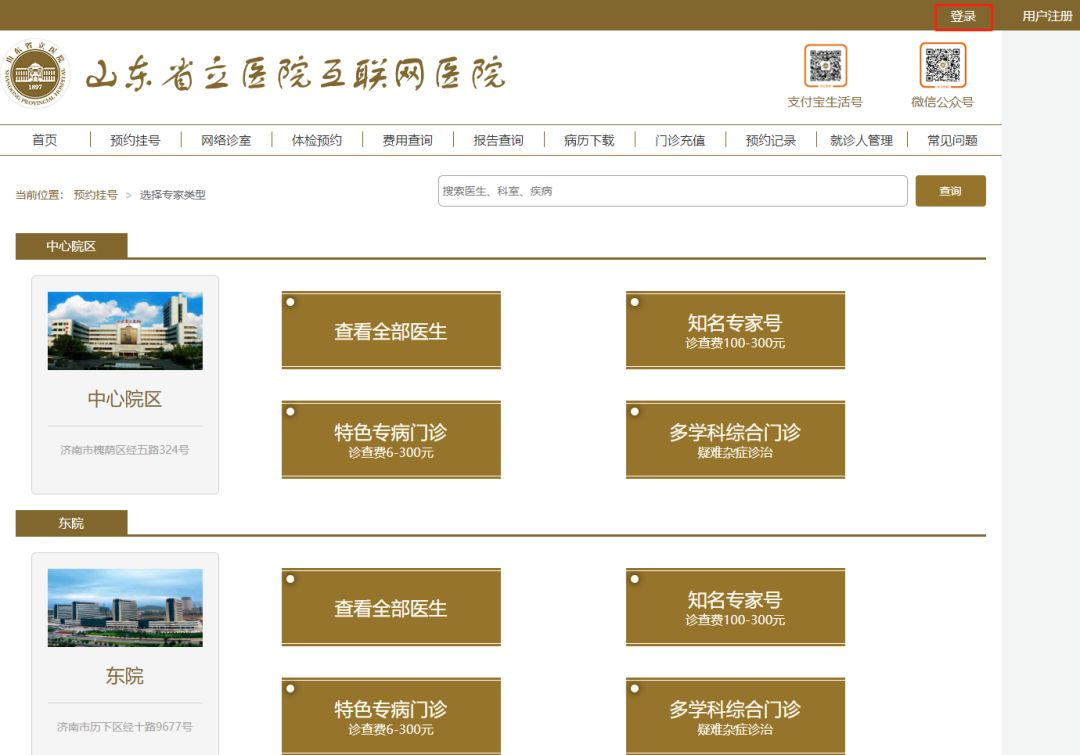
Task: Click the WeChat official account QR code
Action: click(x=942, y=66)
